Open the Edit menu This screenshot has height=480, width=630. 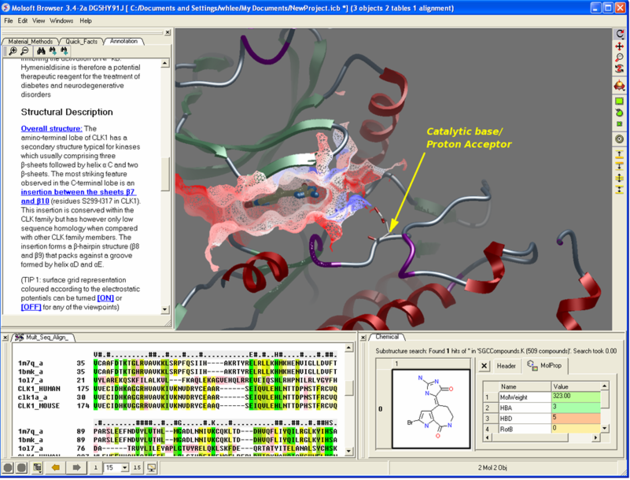pyautogui.click(x=22, y=20)
